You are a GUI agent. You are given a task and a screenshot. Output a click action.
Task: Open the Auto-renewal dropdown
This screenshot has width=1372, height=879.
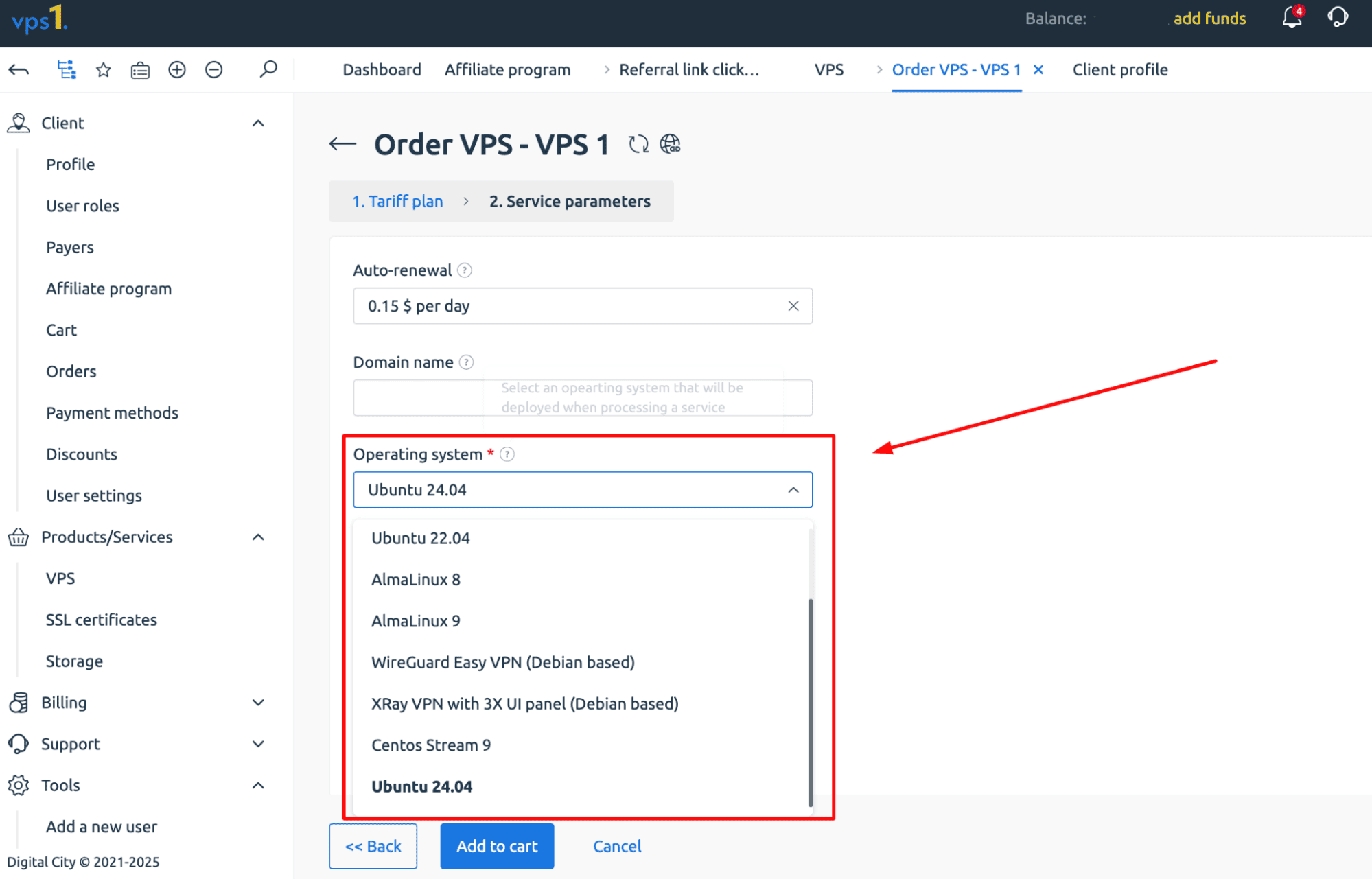point(583,306)
